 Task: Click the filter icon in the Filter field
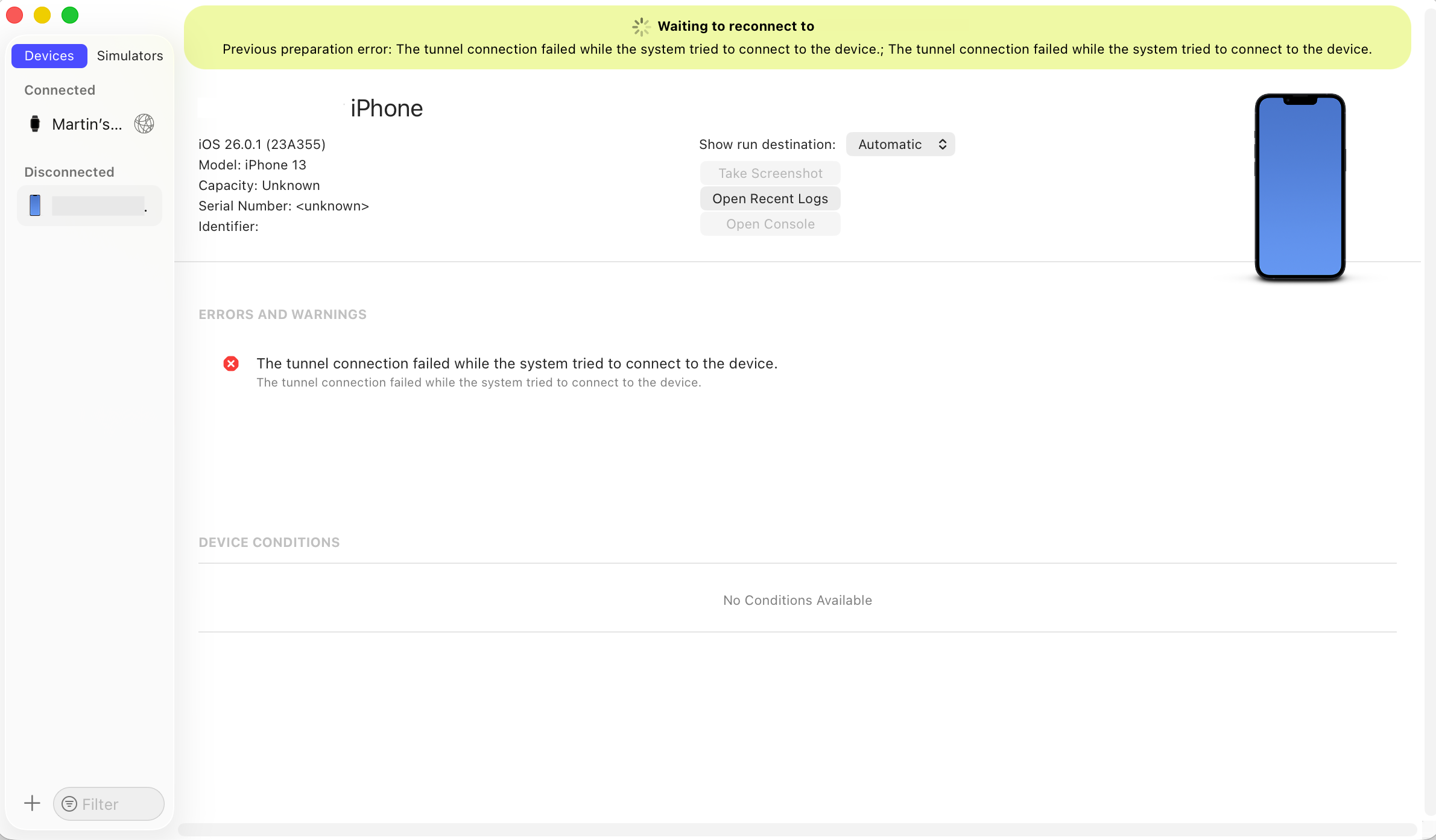tap(69, 804)
